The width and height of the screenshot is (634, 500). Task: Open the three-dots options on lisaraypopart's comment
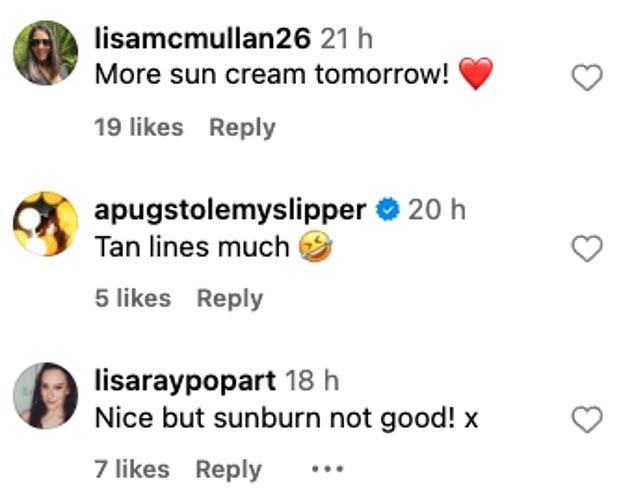(328, 469)
